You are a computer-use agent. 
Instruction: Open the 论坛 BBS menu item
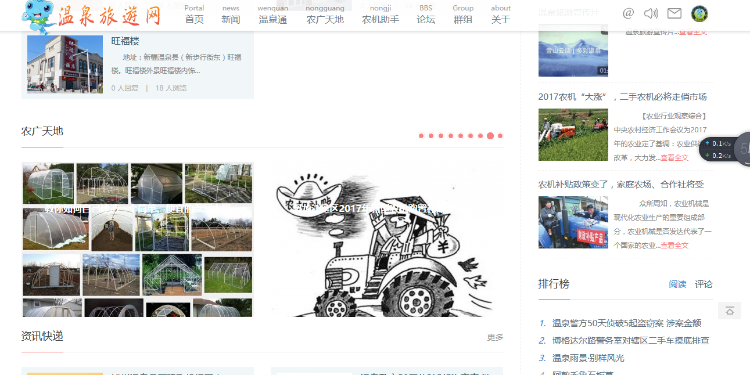point(426,14)
